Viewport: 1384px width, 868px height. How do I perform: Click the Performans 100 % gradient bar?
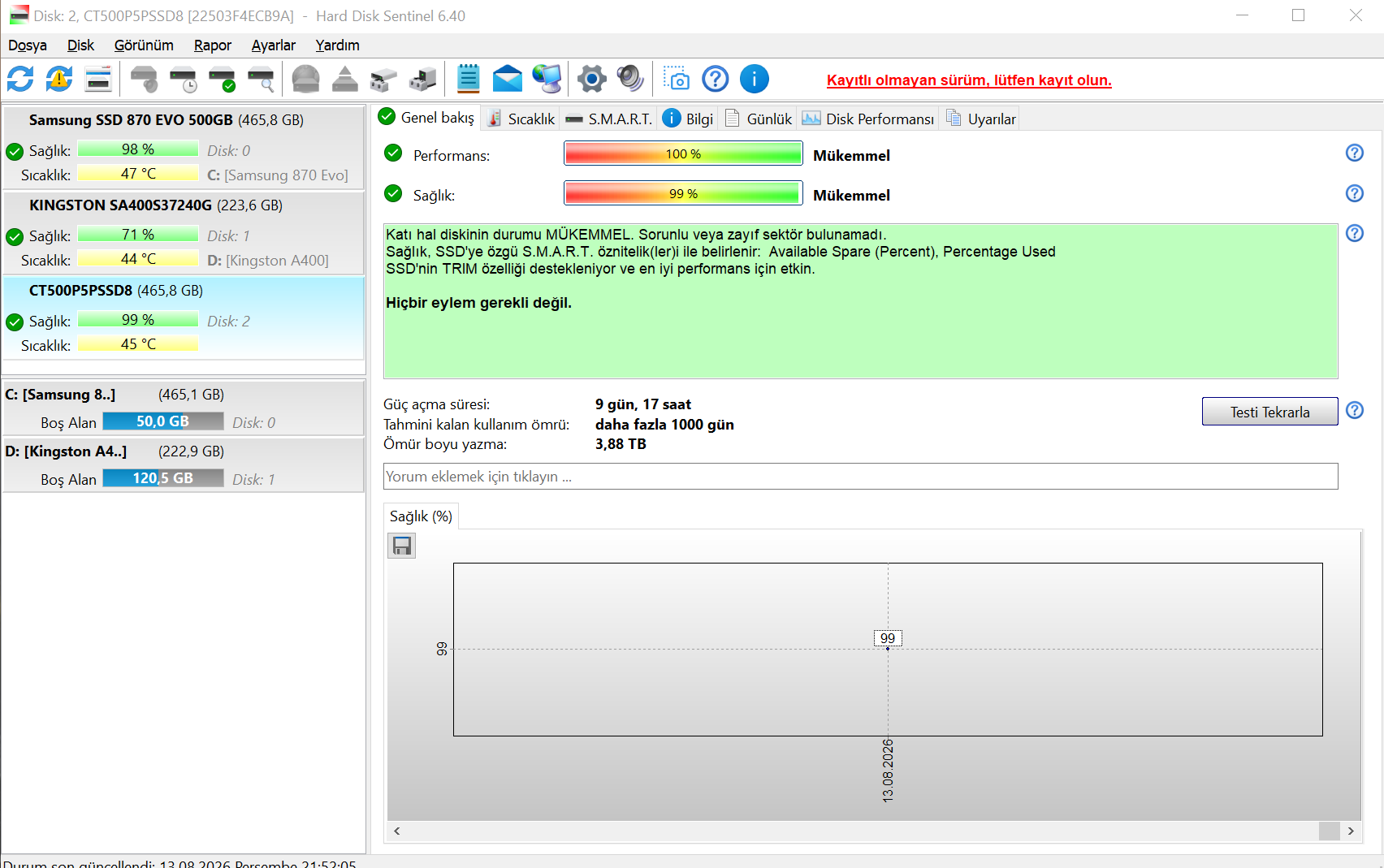point(683,153)
